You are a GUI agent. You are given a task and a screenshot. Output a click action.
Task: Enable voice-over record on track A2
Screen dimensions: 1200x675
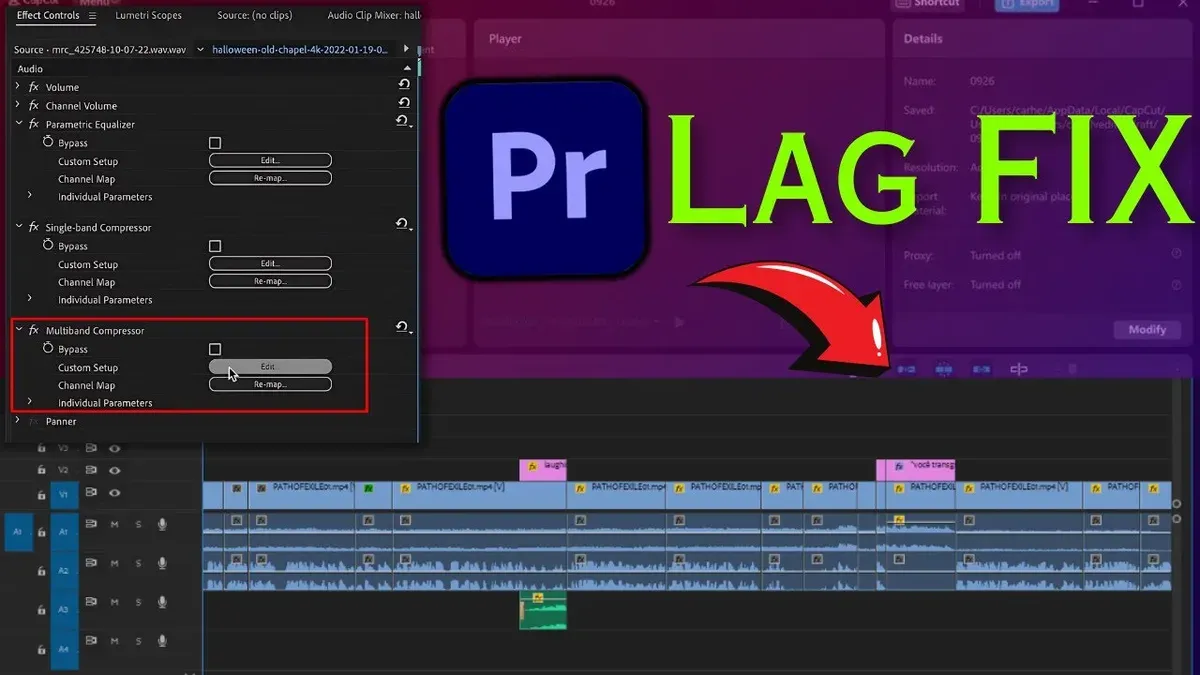(x=162, y=563)
